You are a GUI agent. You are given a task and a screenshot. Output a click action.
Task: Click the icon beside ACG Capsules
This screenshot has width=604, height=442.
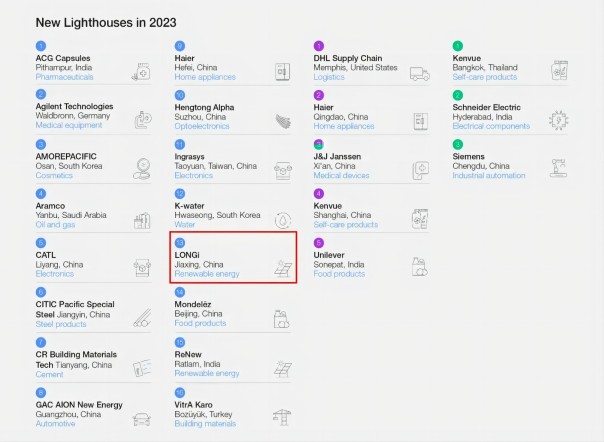[x=141, y=72]
